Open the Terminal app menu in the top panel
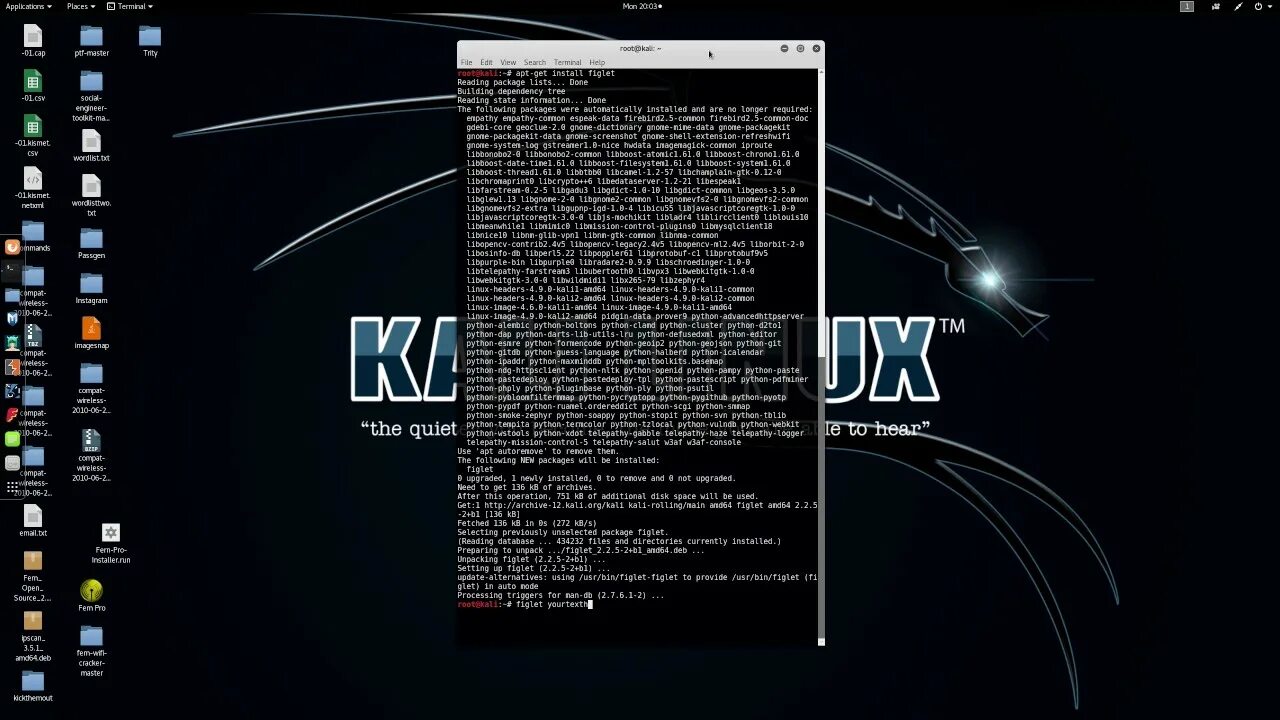 129,6
